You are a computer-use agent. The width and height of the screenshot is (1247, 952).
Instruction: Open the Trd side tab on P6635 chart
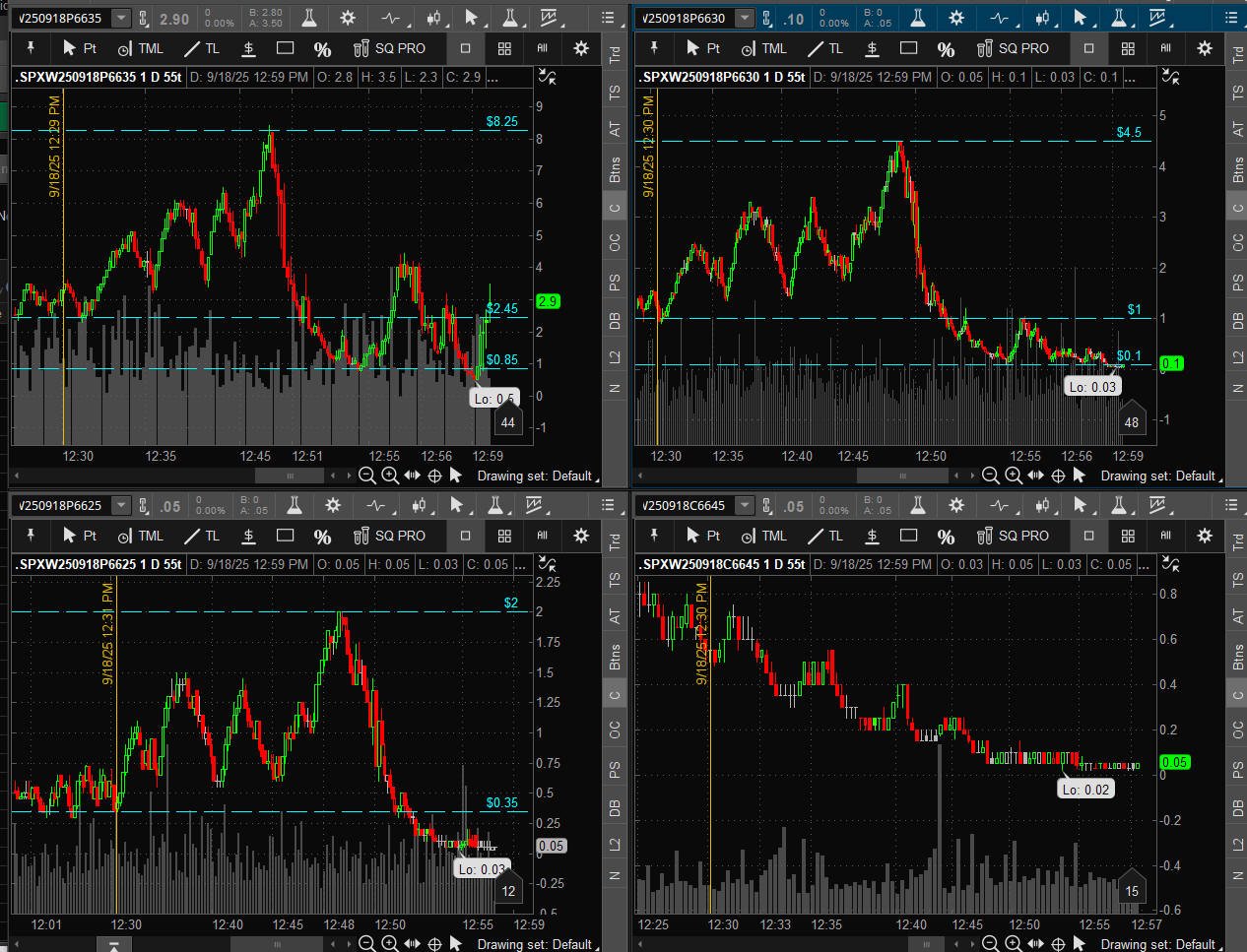(616, 55)
